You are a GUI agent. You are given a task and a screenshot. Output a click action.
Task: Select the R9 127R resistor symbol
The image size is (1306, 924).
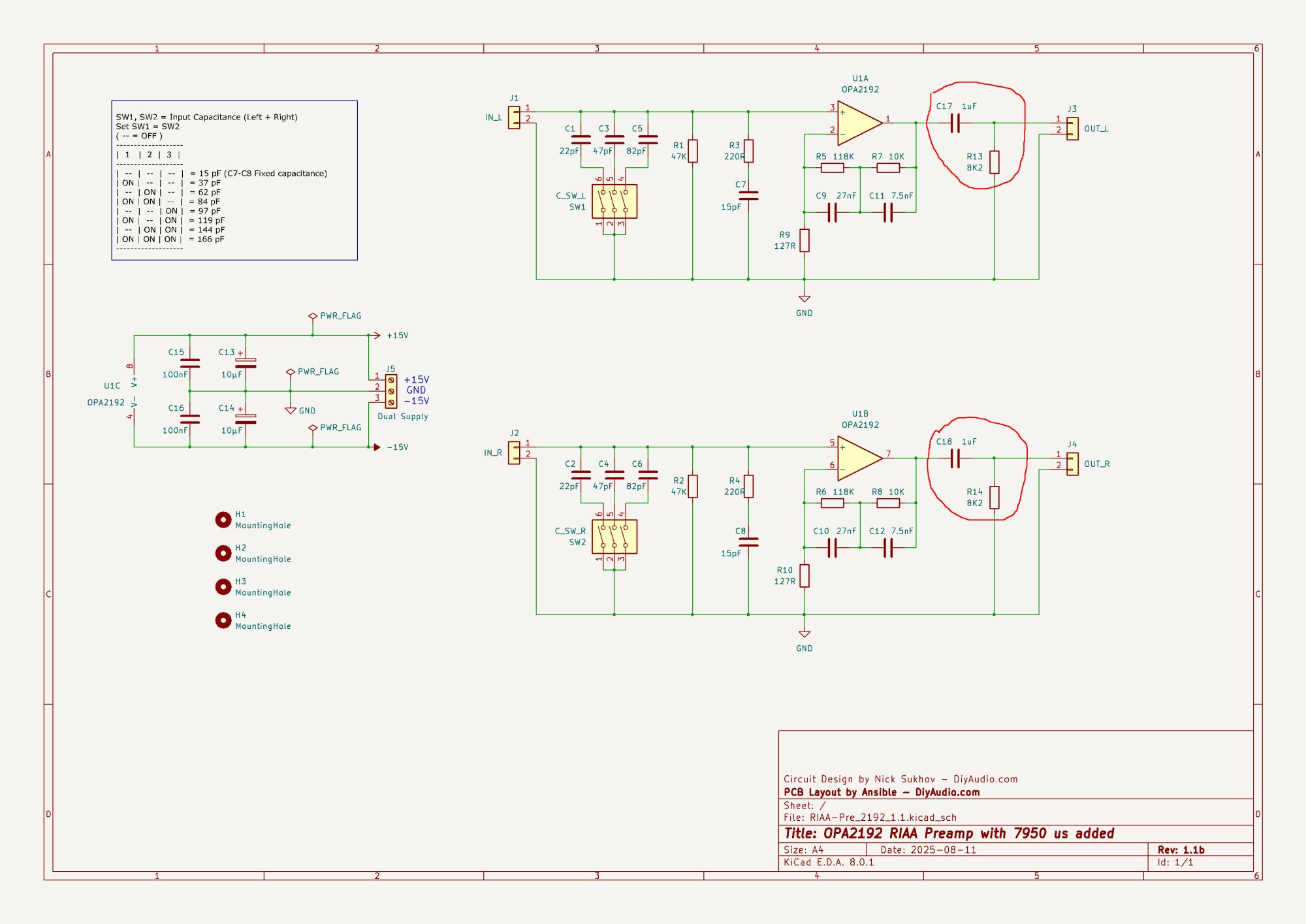[x=804, y=240]
